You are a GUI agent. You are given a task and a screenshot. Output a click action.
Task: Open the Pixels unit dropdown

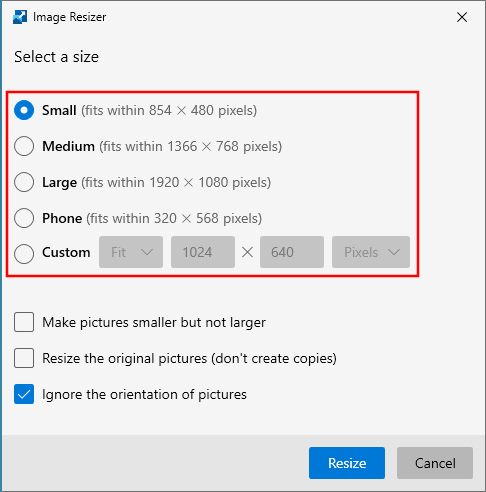371,252
